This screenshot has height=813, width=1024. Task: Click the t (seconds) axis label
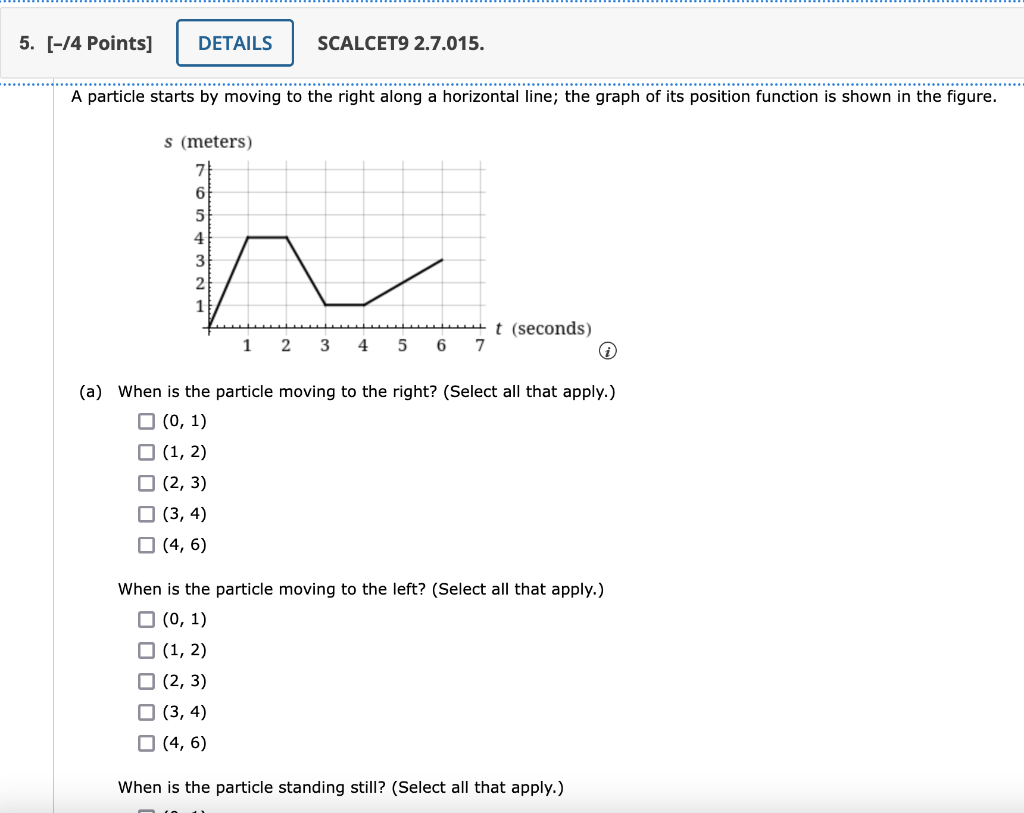click(544, 328)
